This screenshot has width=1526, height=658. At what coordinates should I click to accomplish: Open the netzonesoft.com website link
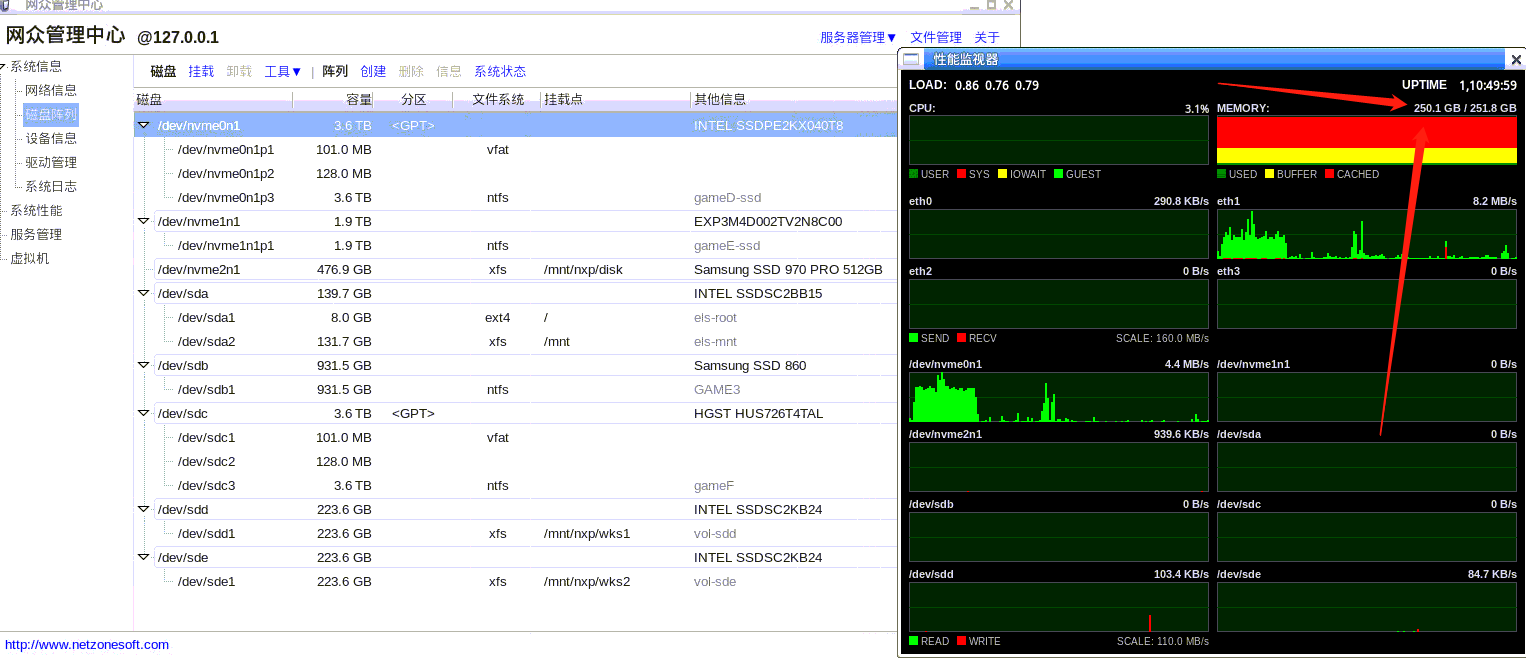point(87,645)
